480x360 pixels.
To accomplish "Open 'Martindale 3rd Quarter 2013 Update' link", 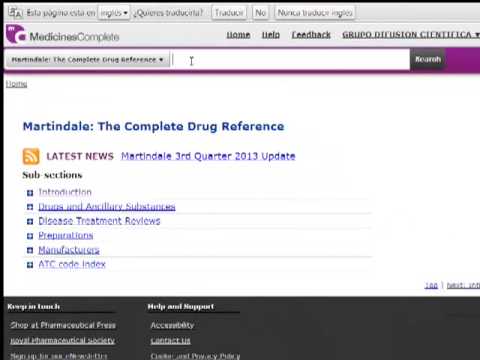I will point(208,156).
